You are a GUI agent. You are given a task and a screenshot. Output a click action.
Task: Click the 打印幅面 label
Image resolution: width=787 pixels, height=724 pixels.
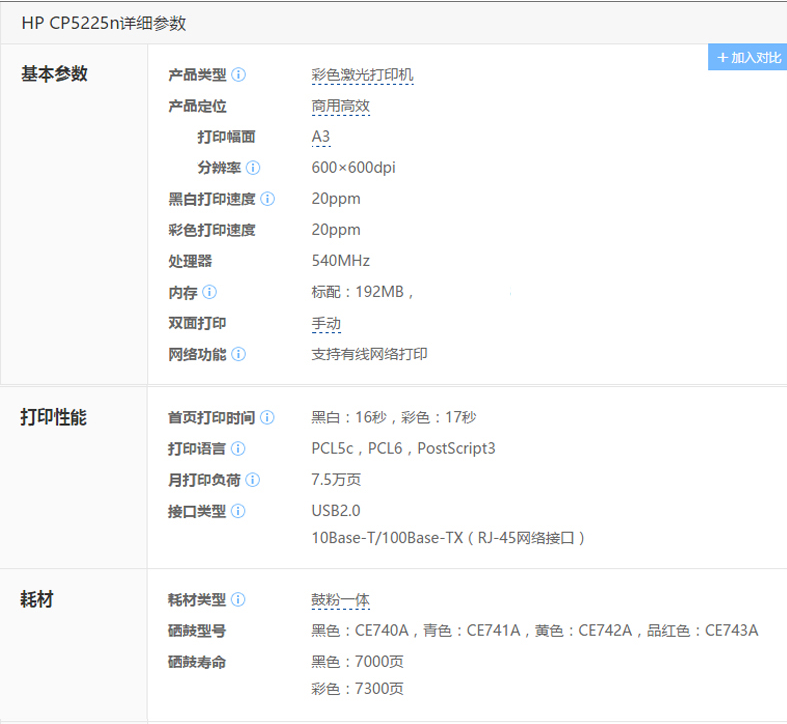[x=226, y=137]
